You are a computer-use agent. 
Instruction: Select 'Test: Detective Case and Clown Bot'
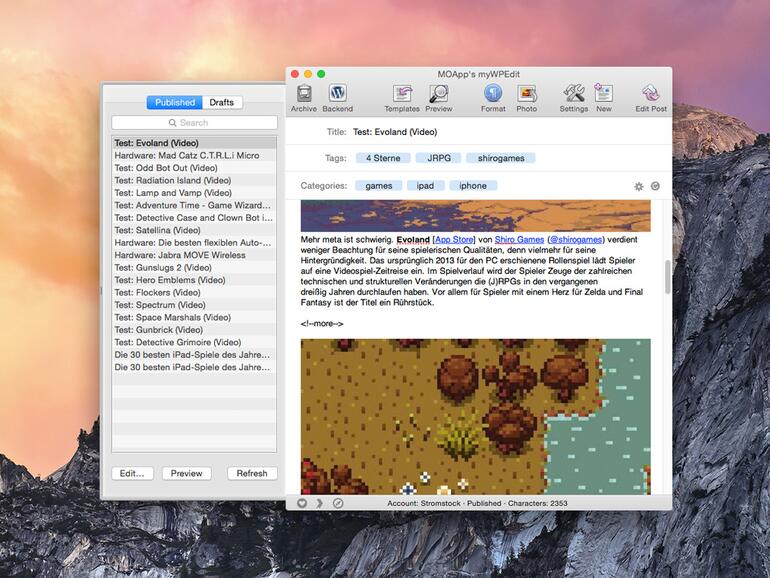(194, 218)
